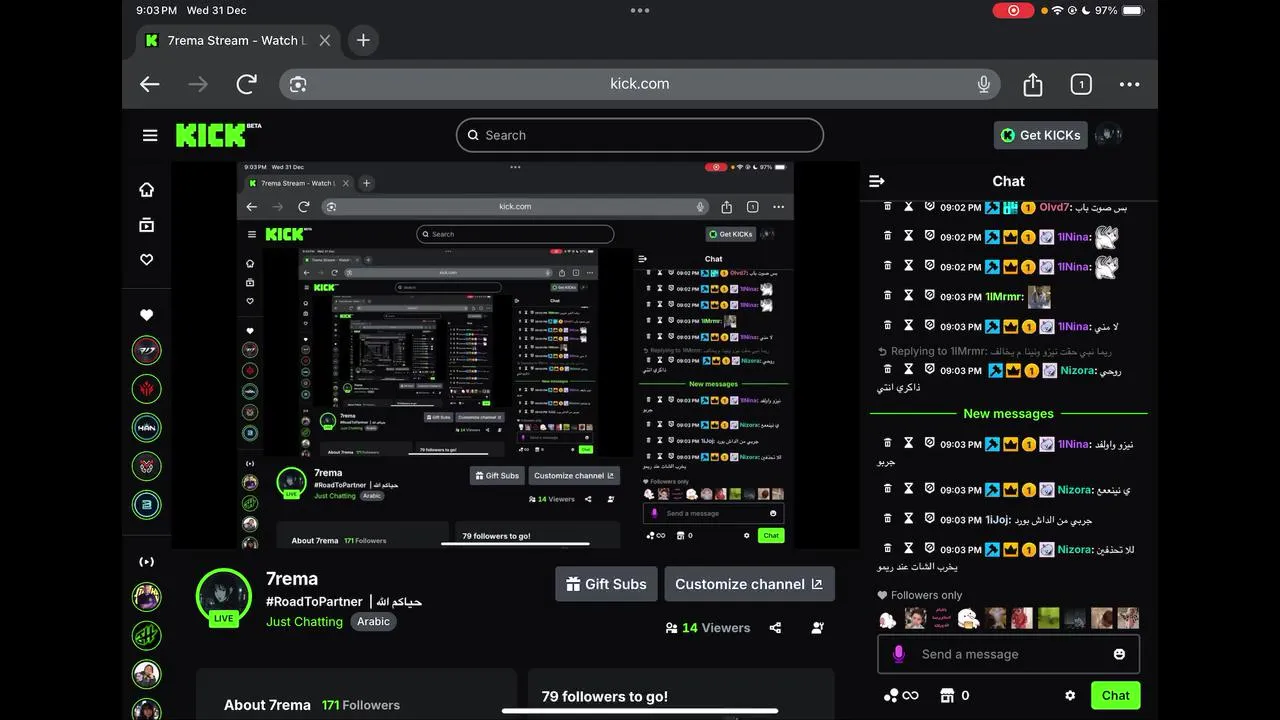This screenshot has height=720, width=1280.
Task: Click the 79 followers to go! goal
Action: point(605,697)
